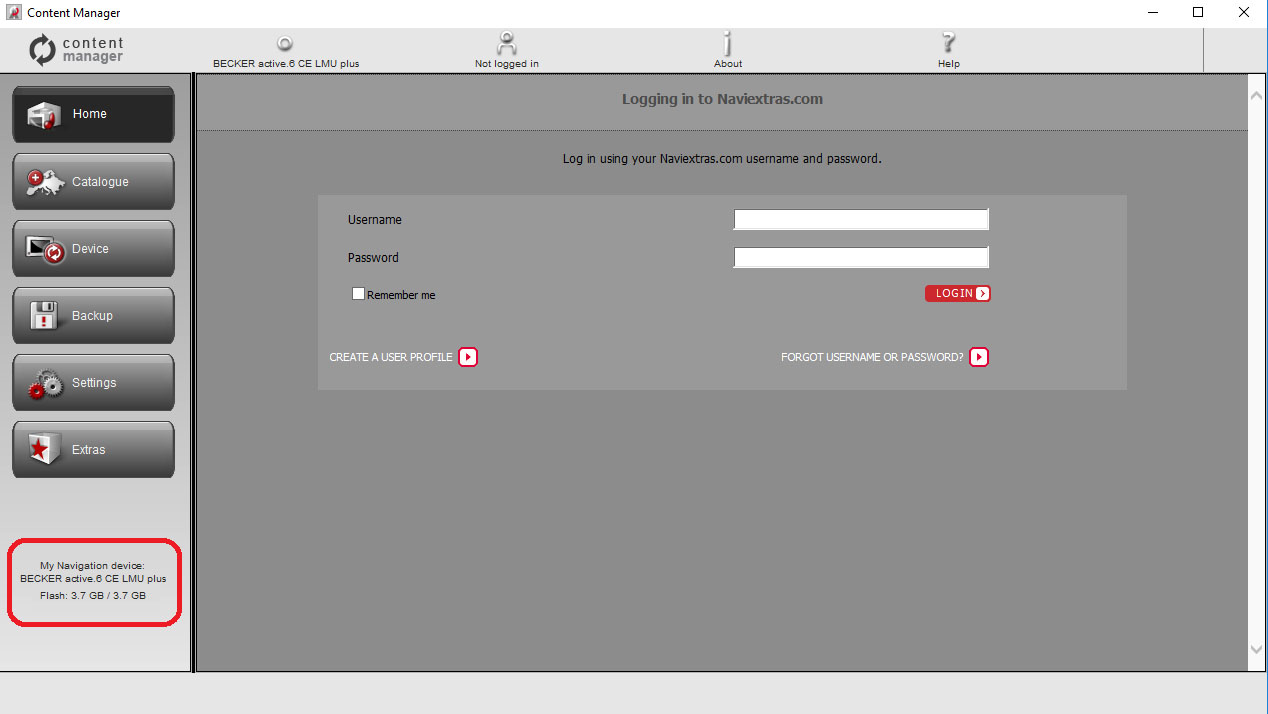Open Help question mark icon
1268x714 pixels.
tap(949, 43)
